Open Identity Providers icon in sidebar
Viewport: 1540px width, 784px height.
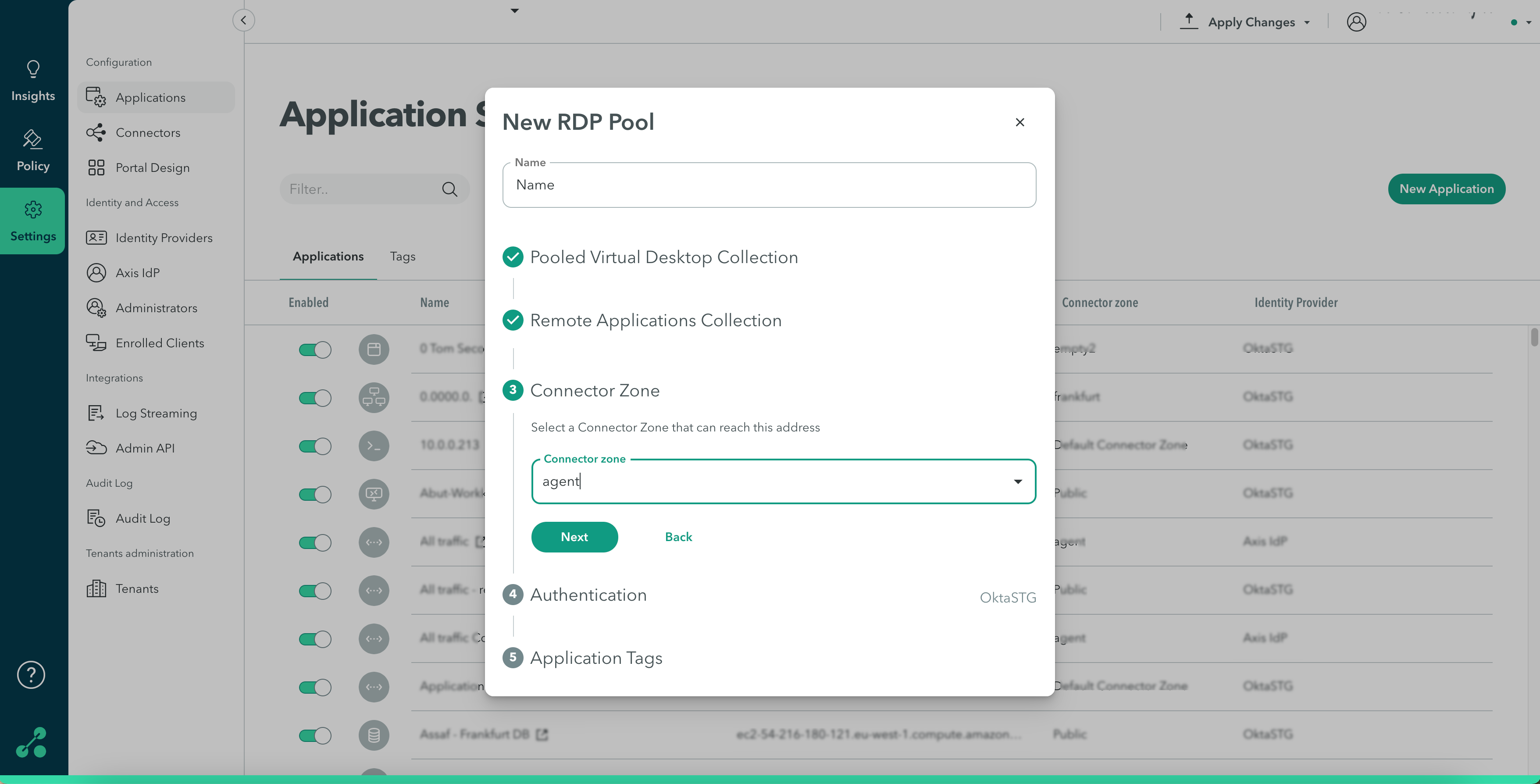96,237
